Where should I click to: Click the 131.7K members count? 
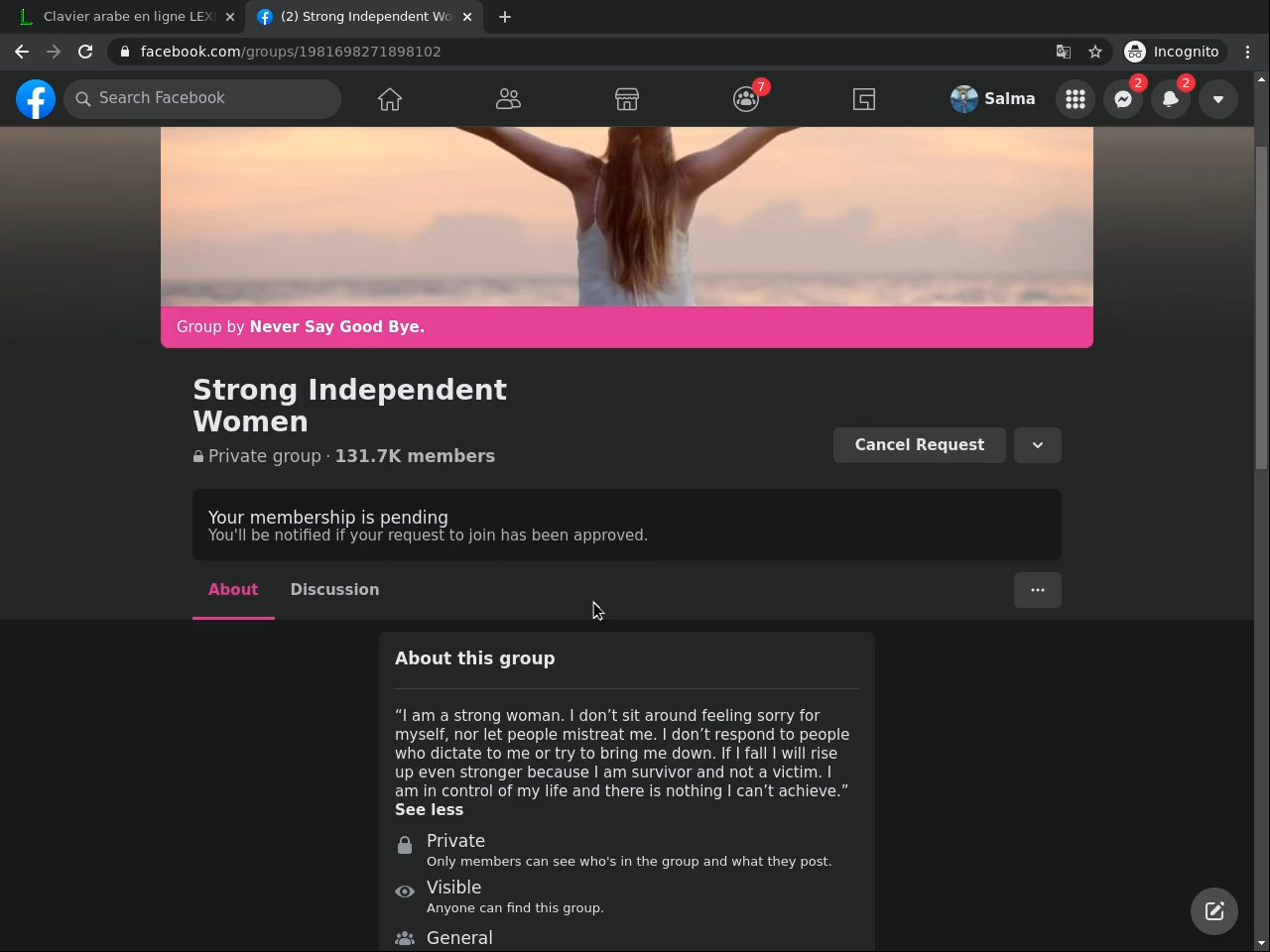pyautogui.click(x=415, y=456)
